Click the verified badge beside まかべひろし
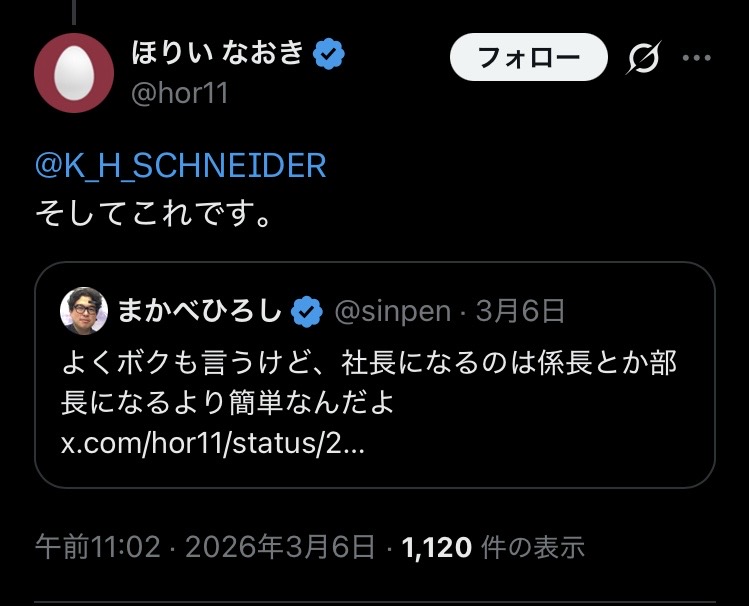This screenshot has height=606, width=749. click(x=306, y=312)
